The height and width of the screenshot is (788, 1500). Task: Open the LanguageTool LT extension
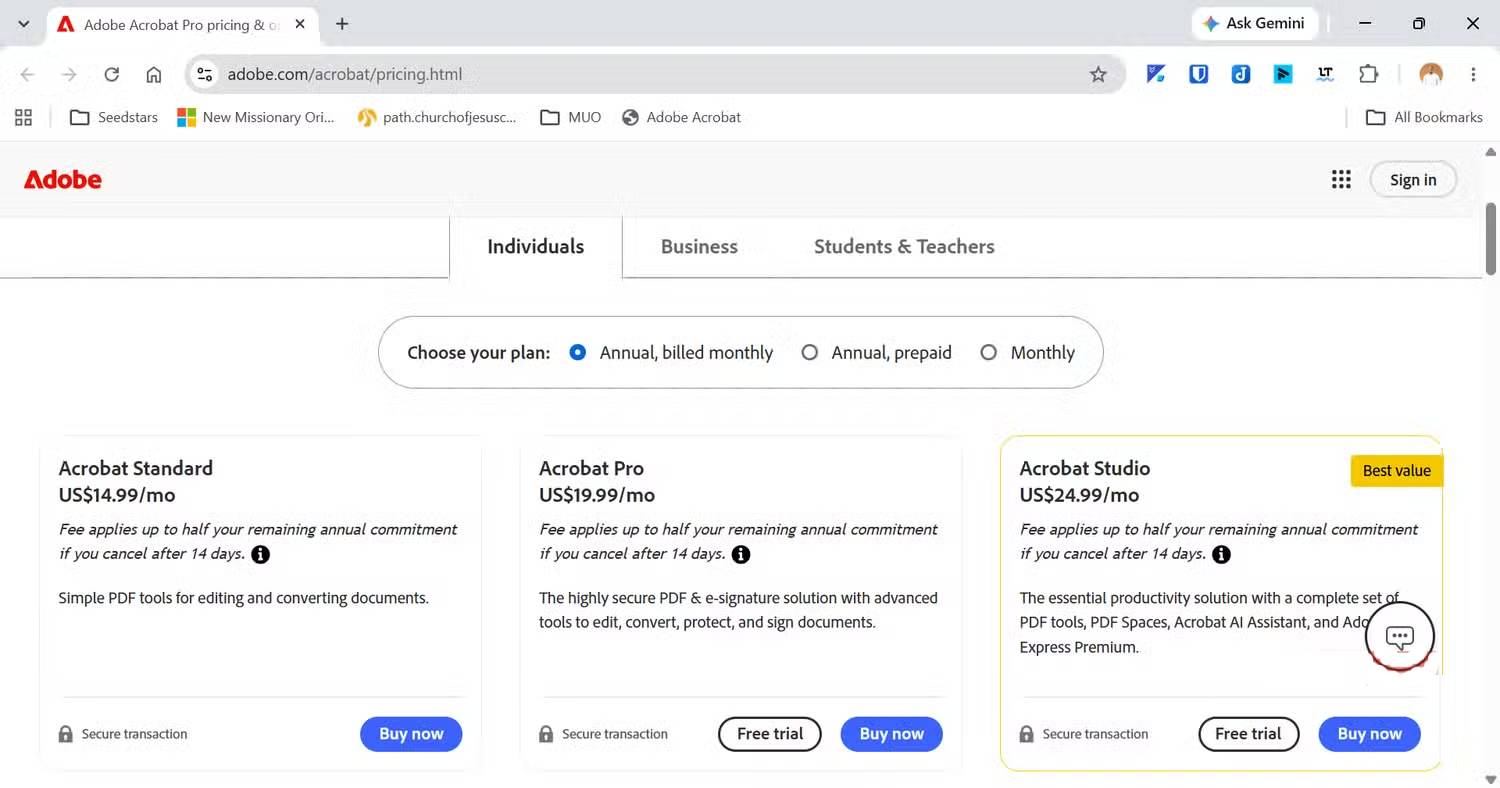1326,74
